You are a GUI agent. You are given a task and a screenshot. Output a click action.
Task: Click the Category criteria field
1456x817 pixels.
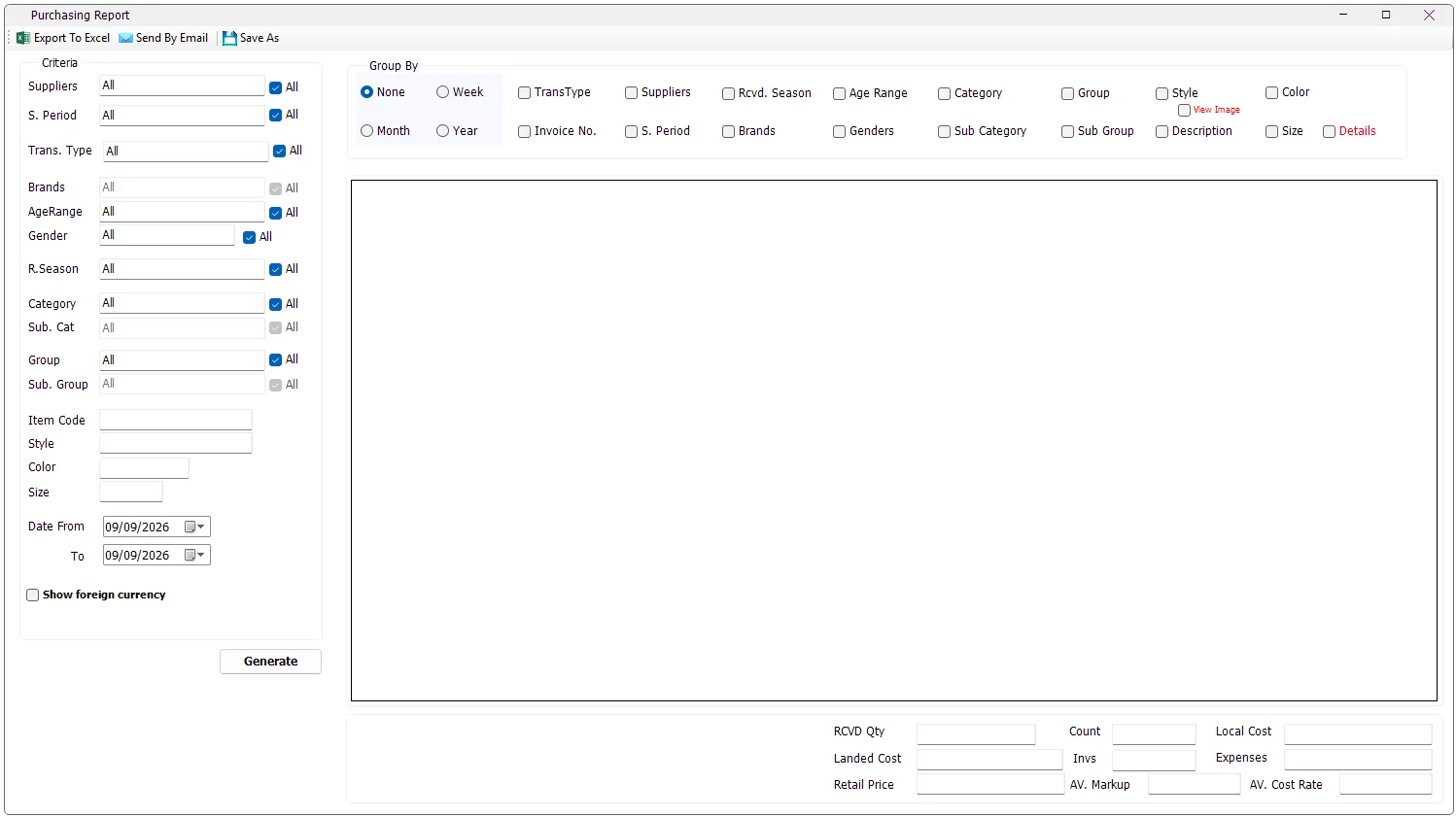point(182,303)
